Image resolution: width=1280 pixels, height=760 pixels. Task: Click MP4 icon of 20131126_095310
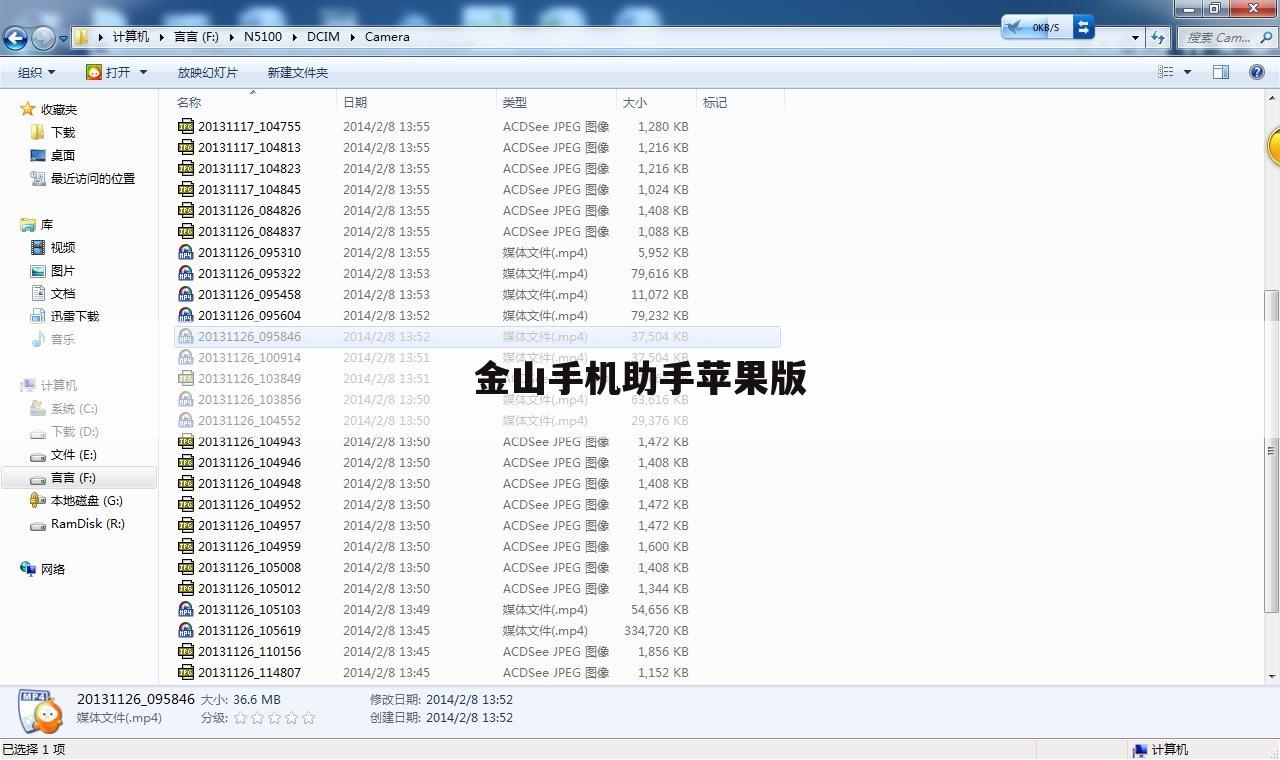[x=185, y=252]
